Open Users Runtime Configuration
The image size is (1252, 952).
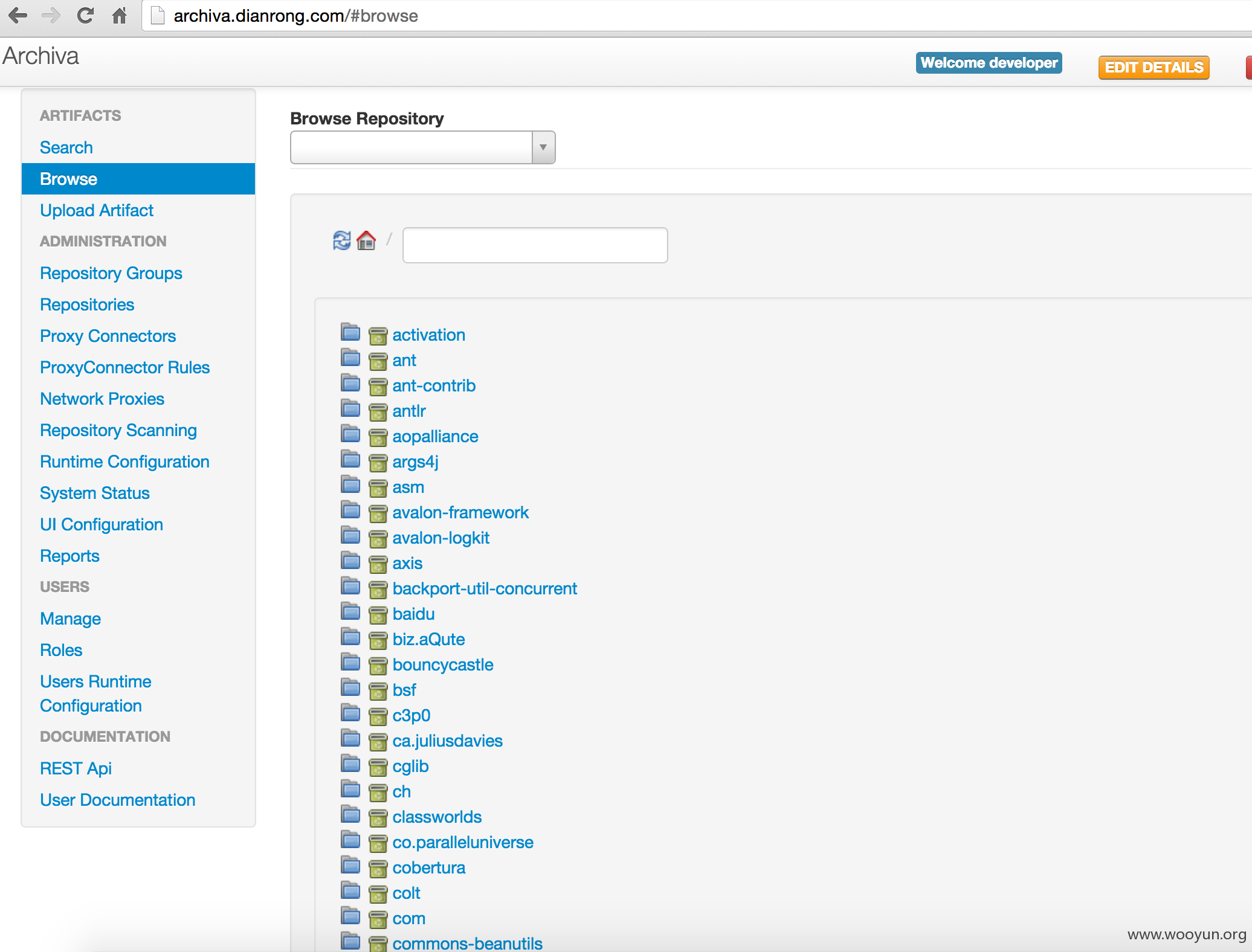tap(95, 693)
